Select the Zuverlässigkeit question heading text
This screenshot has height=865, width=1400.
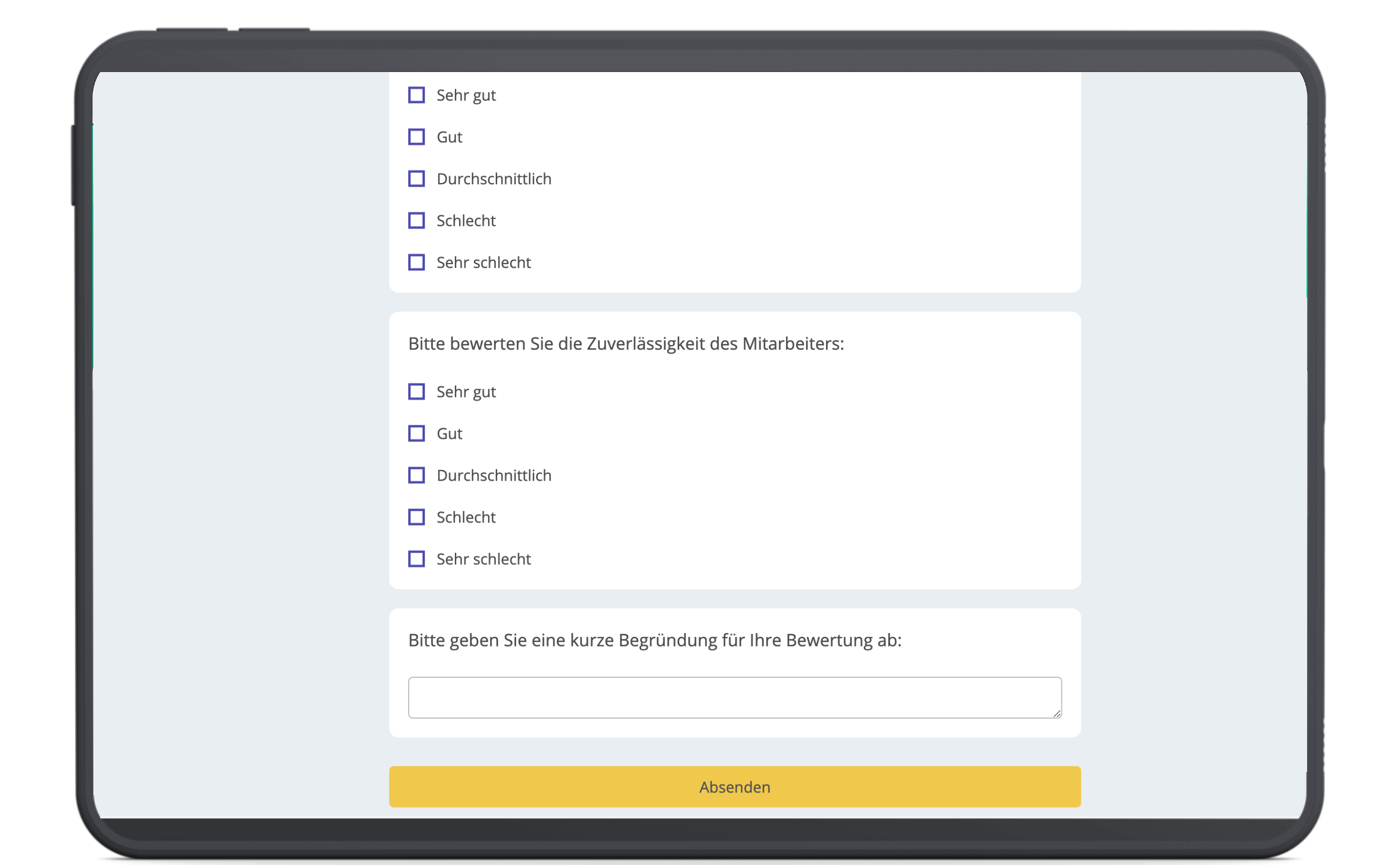point(626,343)
